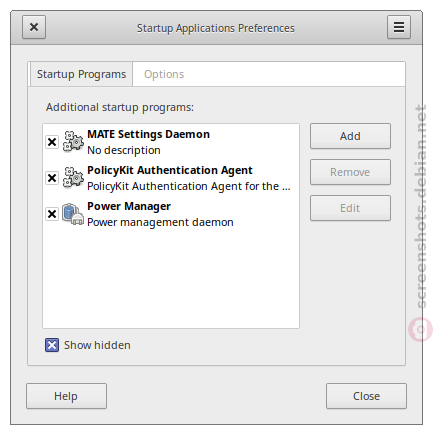This screenshot has width=433, height=435.
Task: Open the hamburger menu in title bar
Action: coord(399,27)
